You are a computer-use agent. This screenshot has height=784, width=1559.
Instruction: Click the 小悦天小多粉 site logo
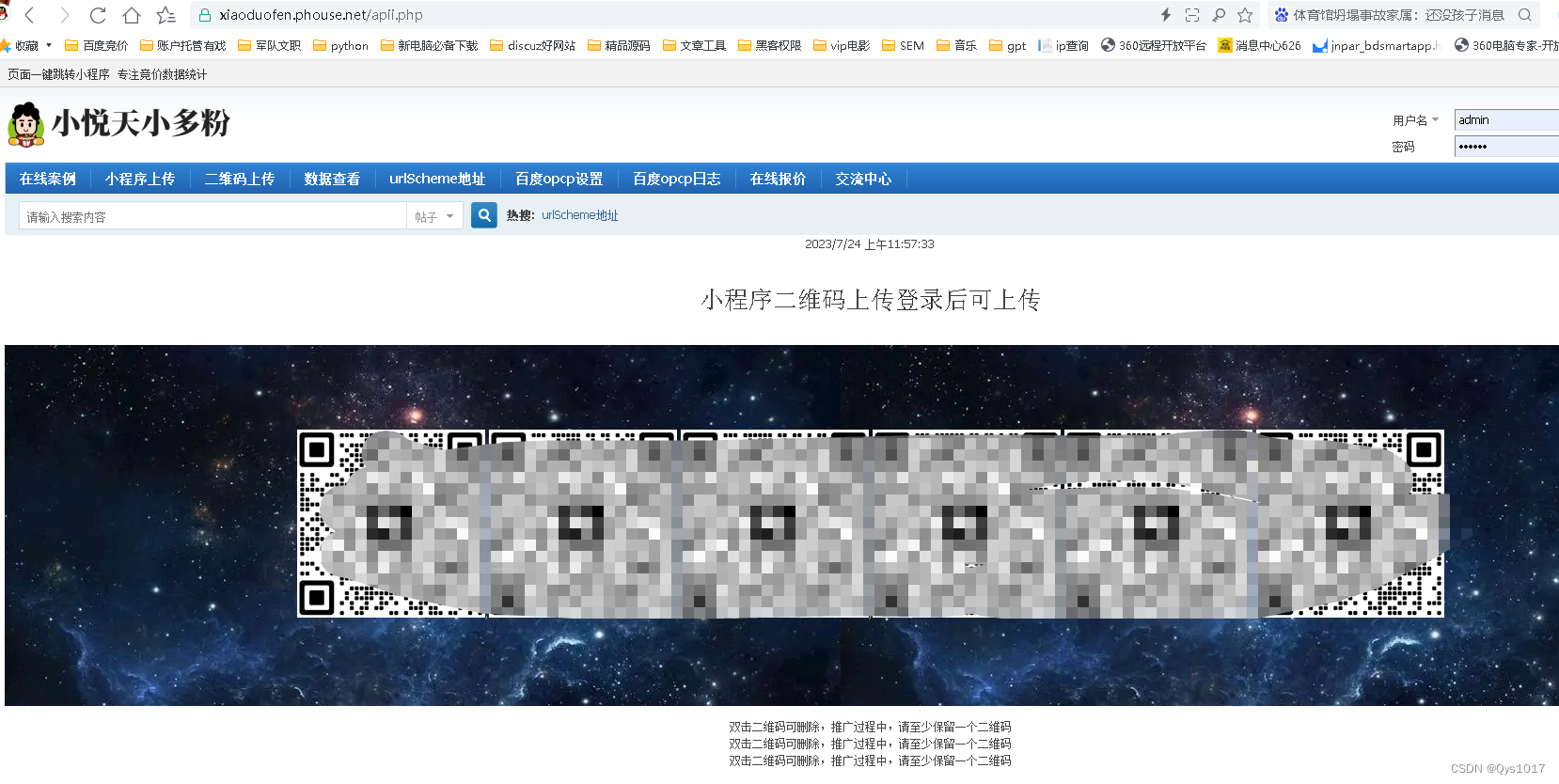pos(118,123)
